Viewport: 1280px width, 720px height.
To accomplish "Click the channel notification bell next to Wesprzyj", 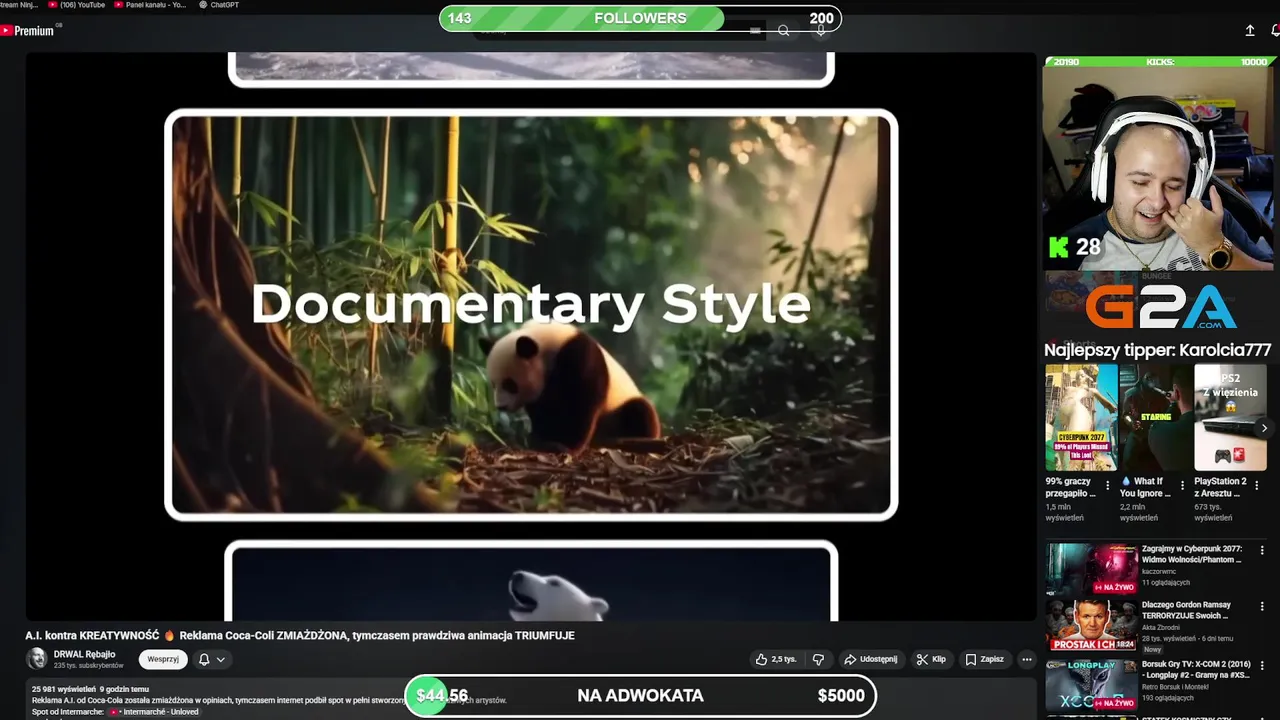I will pos(204,659).
